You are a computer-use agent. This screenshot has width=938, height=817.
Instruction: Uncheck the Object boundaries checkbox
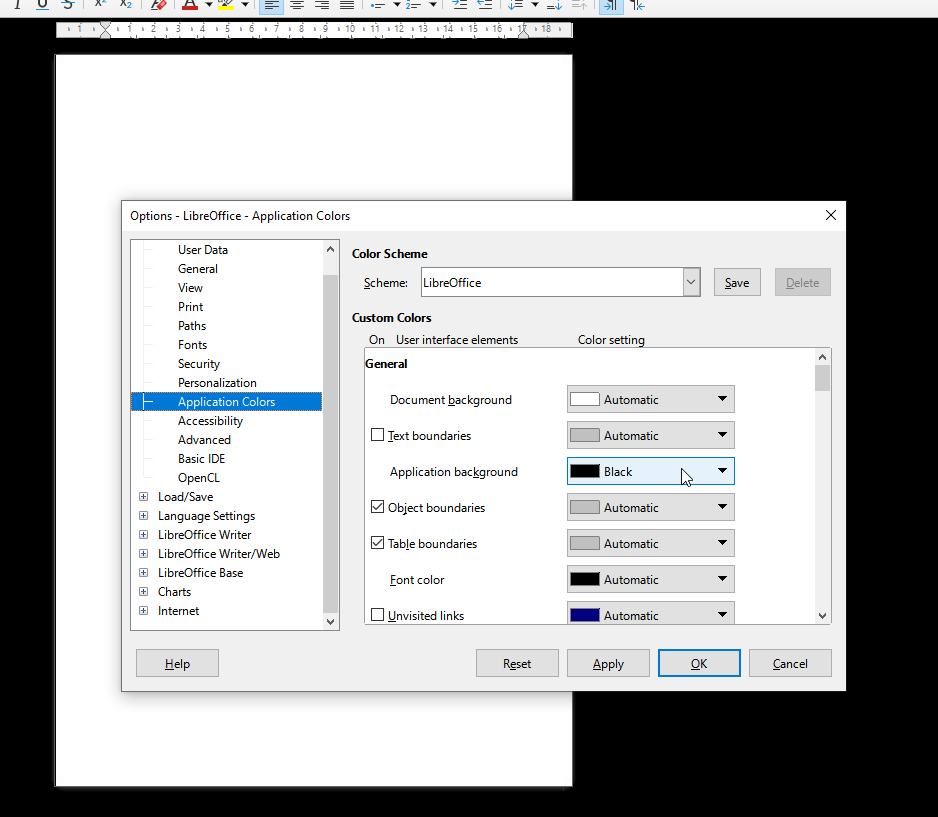[378, 508]
